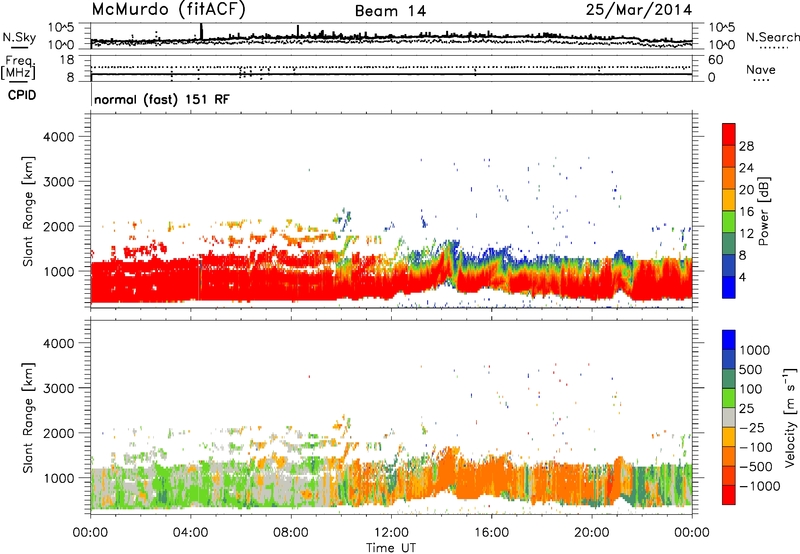Click the '25/Mar/2014' date text
This screenshot has width=800, height=554.
click(x=639, y=10)
